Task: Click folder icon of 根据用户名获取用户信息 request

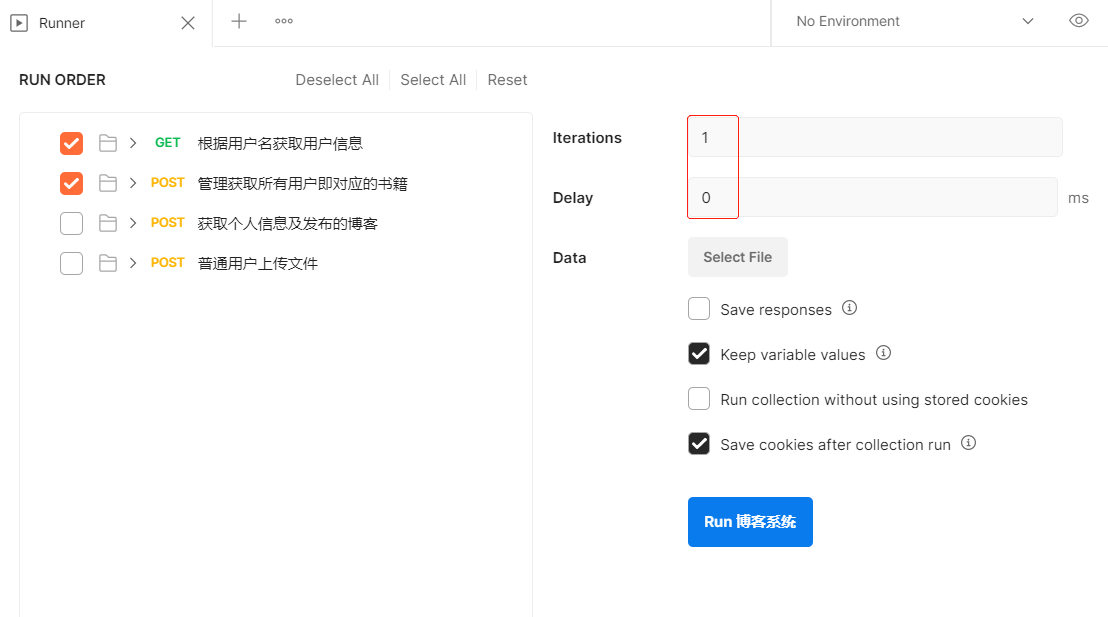Action: [107, 143]
